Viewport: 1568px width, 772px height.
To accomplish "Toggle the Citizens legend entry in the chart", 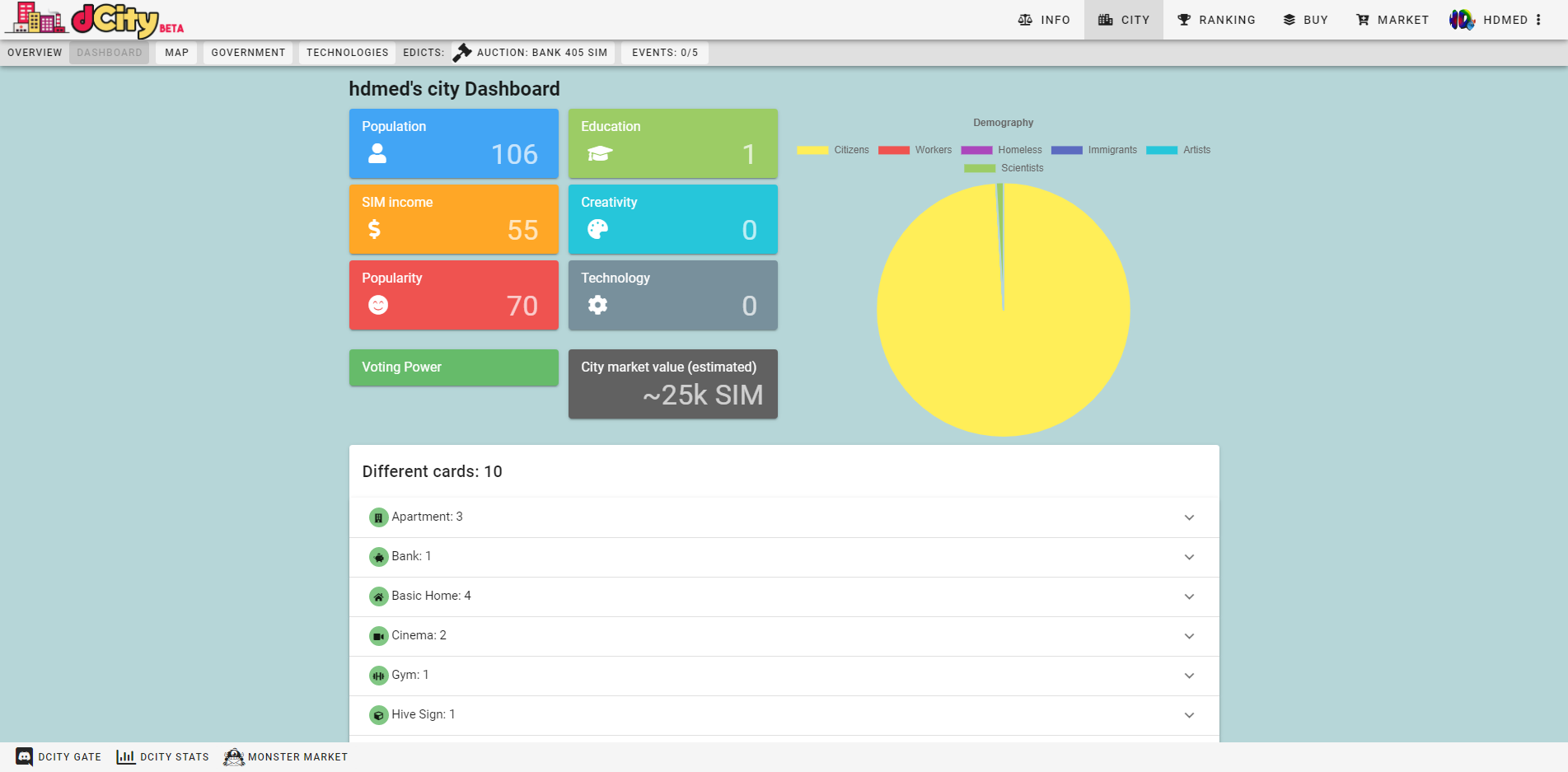I will tap(833, 150).
